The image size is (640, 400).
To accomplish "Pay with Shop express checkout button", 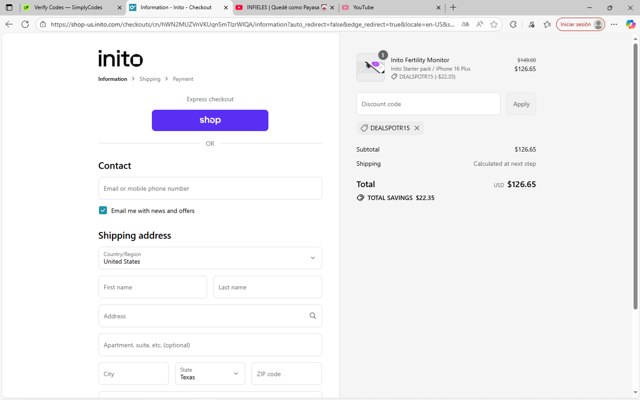I will tap(210, 120).
